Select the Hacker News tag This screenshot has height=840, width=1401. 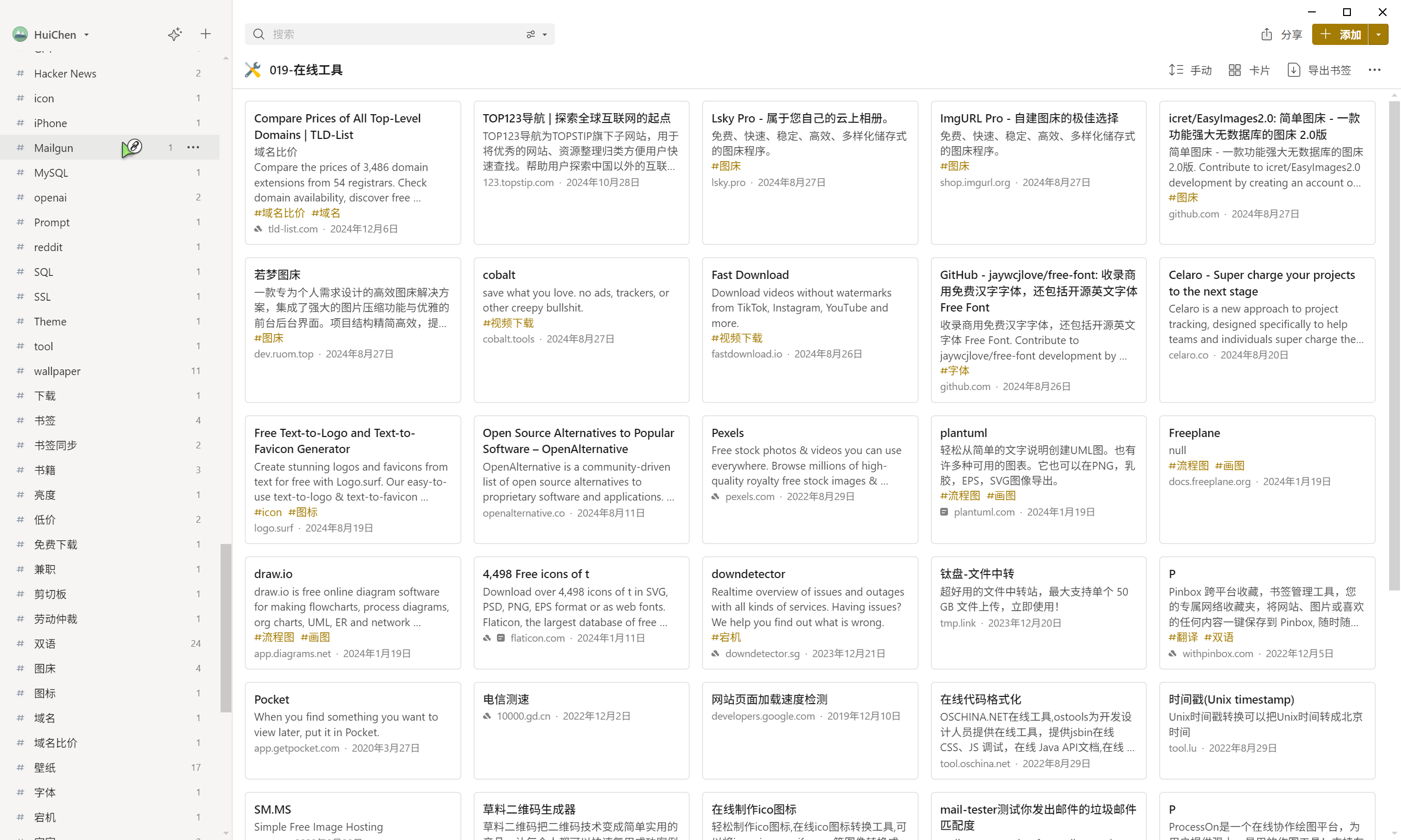(x=110, y=73)
